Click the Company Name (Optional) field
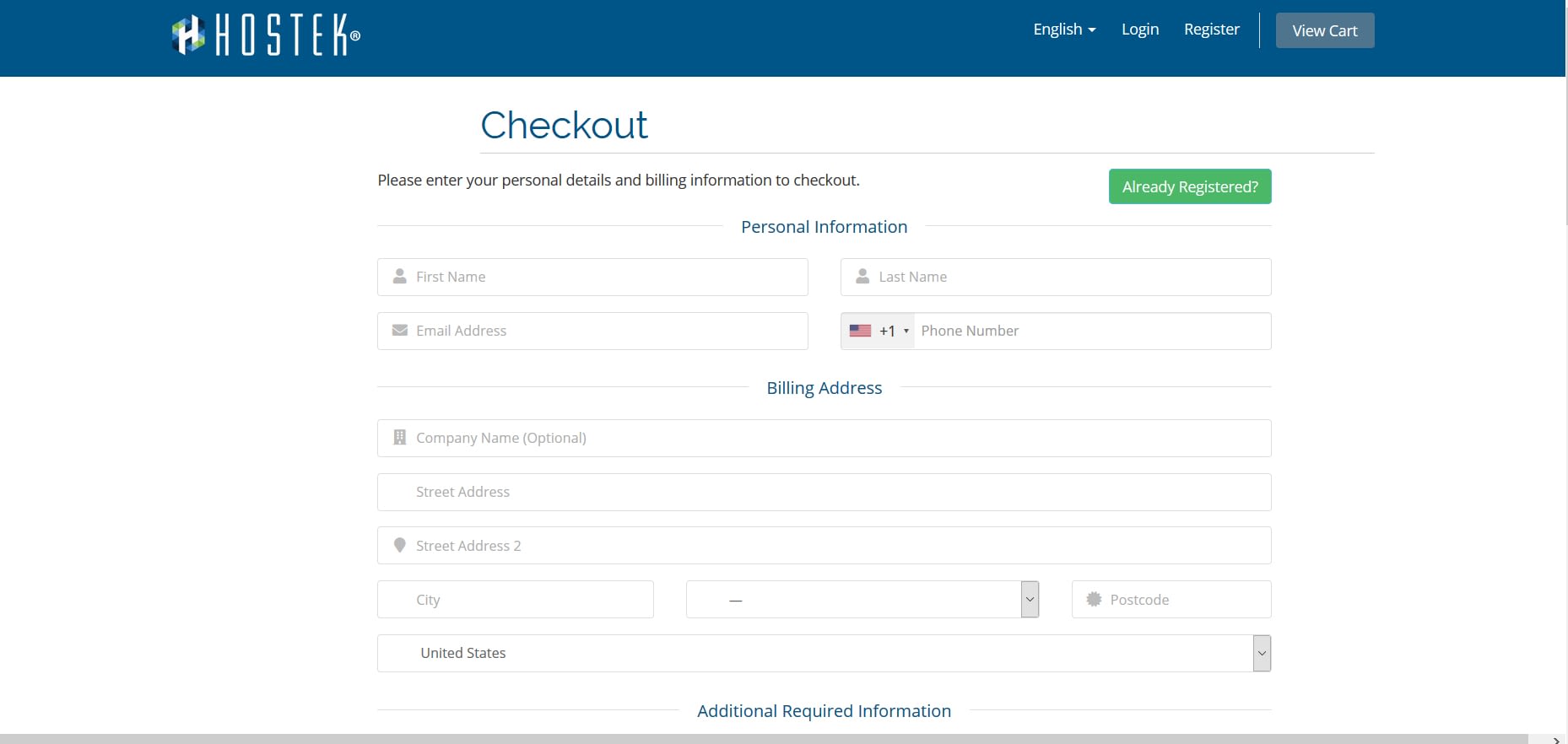 point(825,438)
